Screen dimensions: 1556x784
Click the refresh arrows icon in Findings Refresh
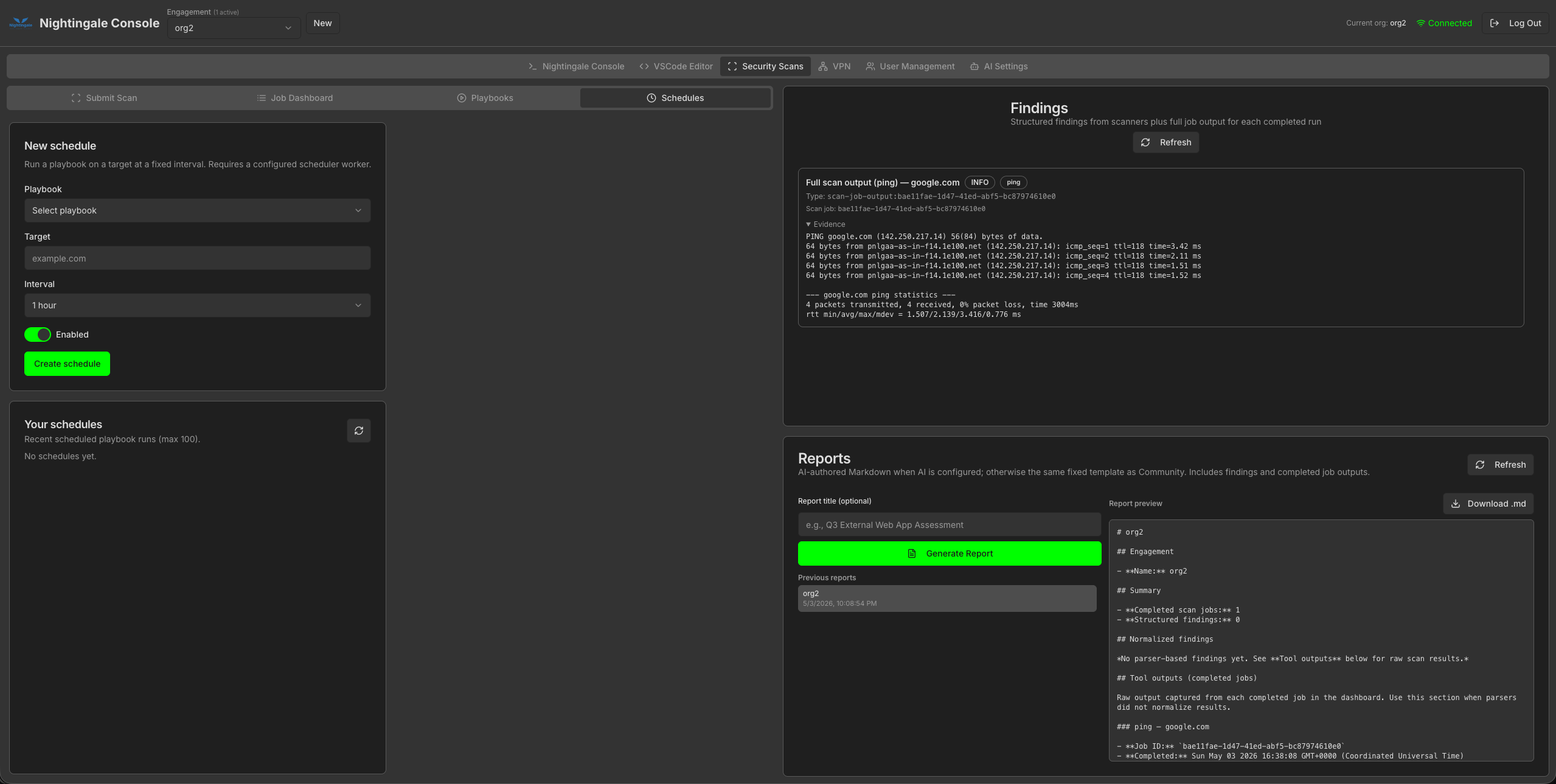tap(1145, 142)
